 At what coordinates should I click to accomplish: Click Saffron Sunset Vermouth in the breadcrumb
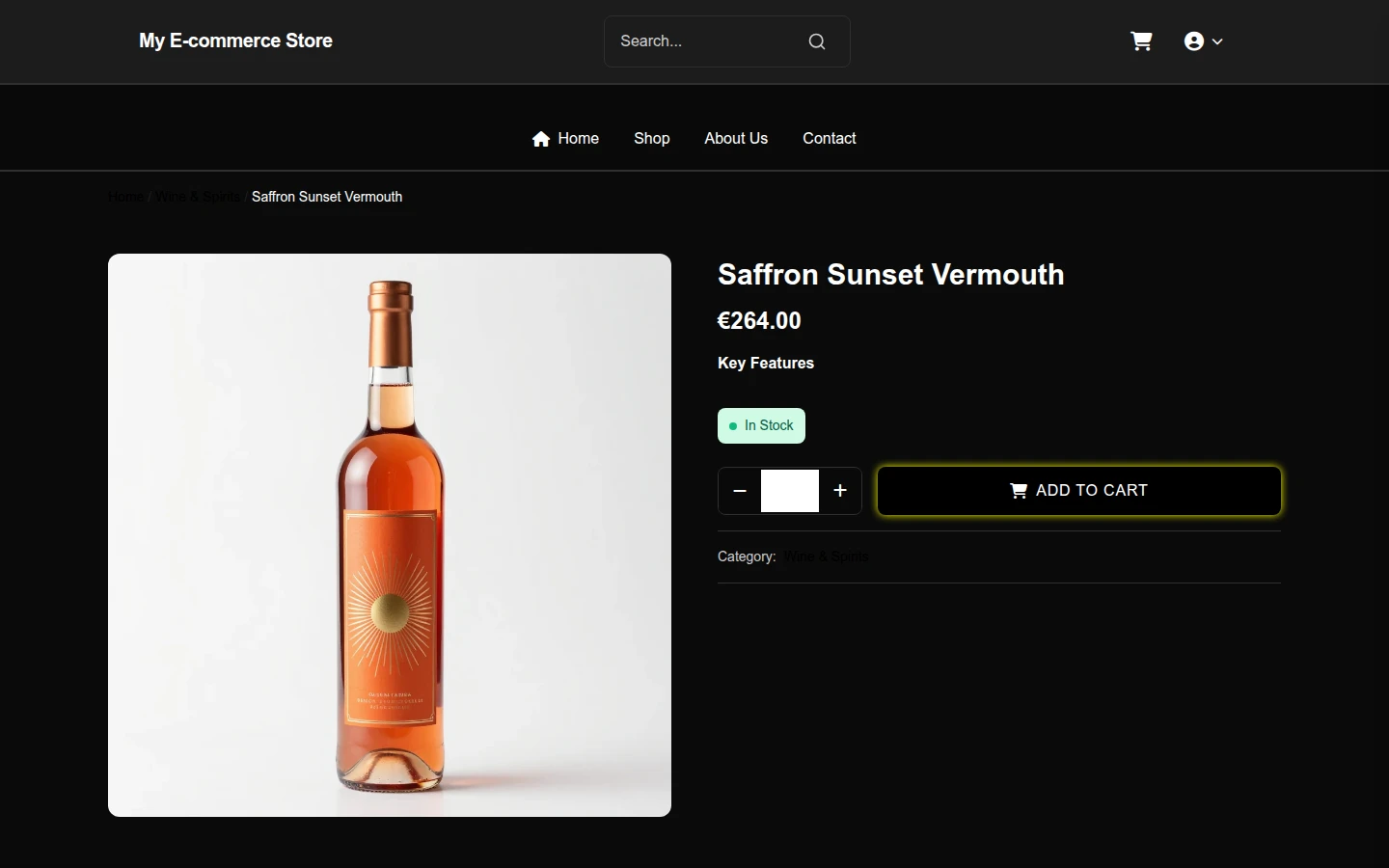coord(327,197)
